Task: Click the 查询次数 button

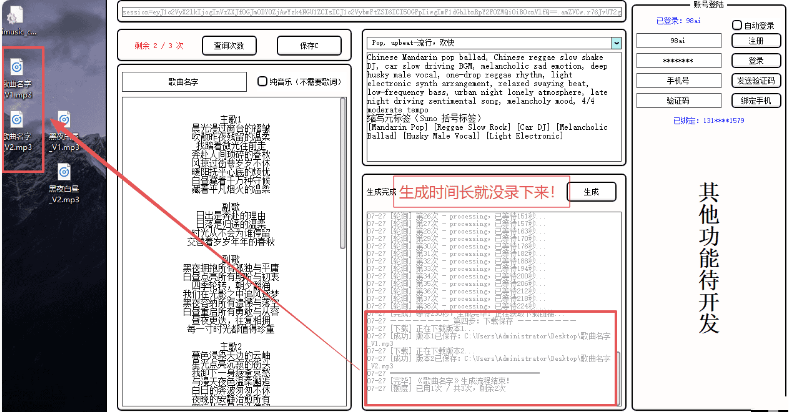Action: point(229,46)
